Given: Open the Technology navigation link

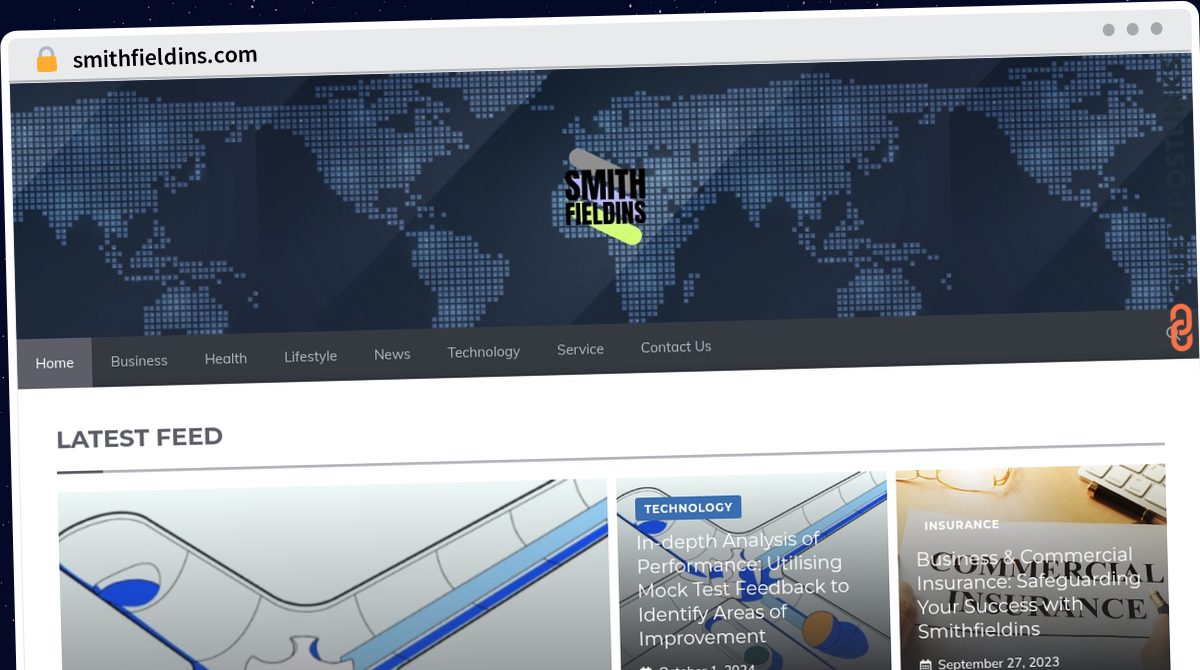Looking at the screenshot, I should tap(484, 352).
